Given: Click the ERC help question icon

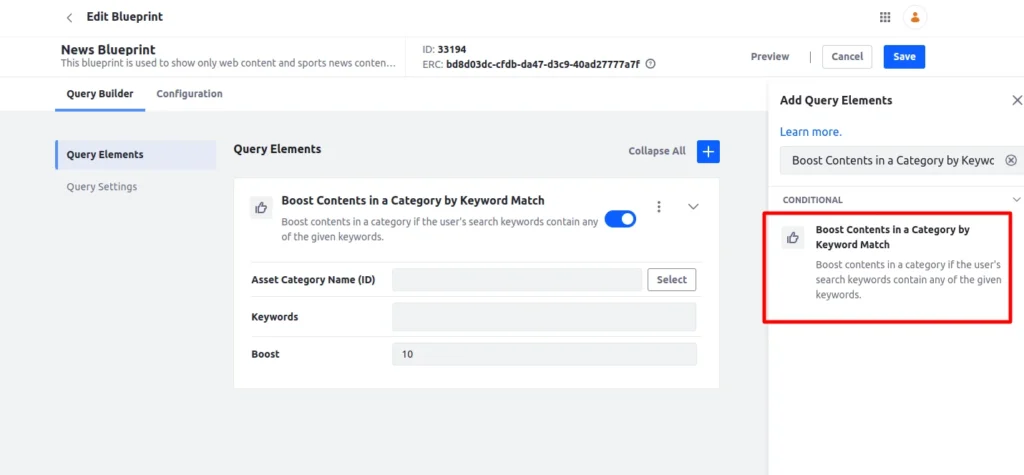Looking at the screenshot, I should (650, 65).
